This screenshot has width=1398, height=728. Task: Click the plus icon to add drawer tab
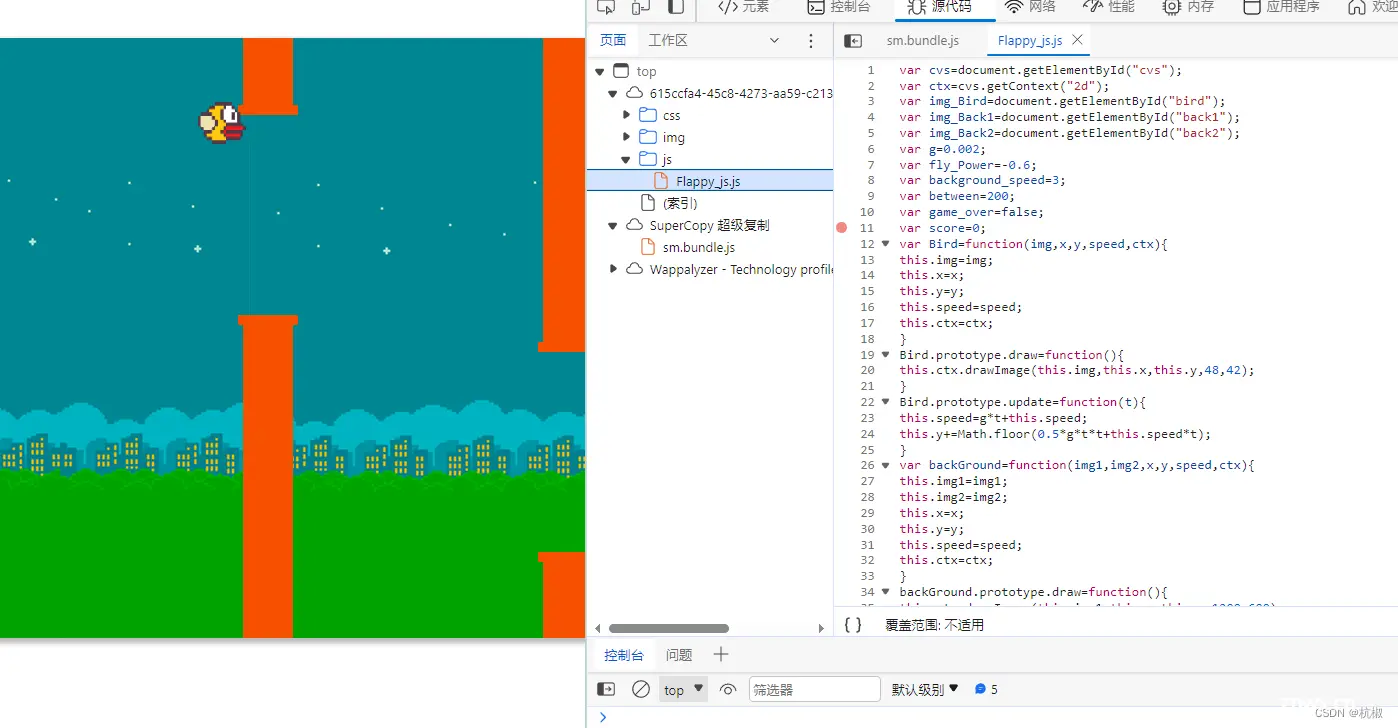point(721,655)
